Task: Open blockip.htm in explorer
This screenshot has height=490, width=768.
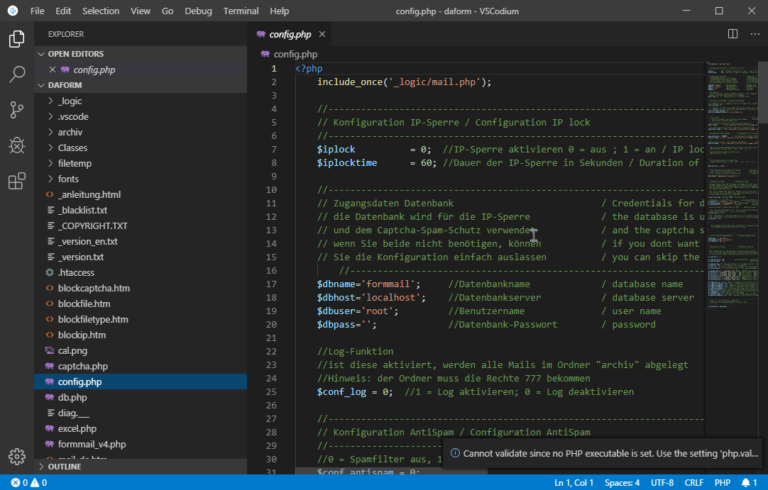Action: pos(141,335)
